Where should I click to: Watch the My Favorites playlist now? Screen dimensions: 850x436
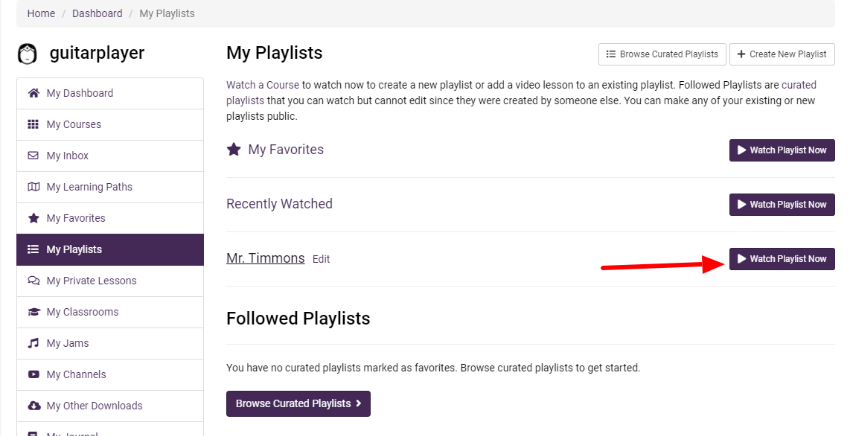[782, 150]
